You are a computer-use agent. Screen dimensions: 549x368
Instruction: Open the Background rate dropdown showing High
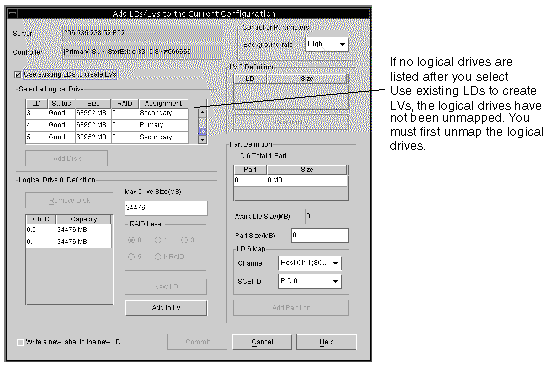[327, 44]
